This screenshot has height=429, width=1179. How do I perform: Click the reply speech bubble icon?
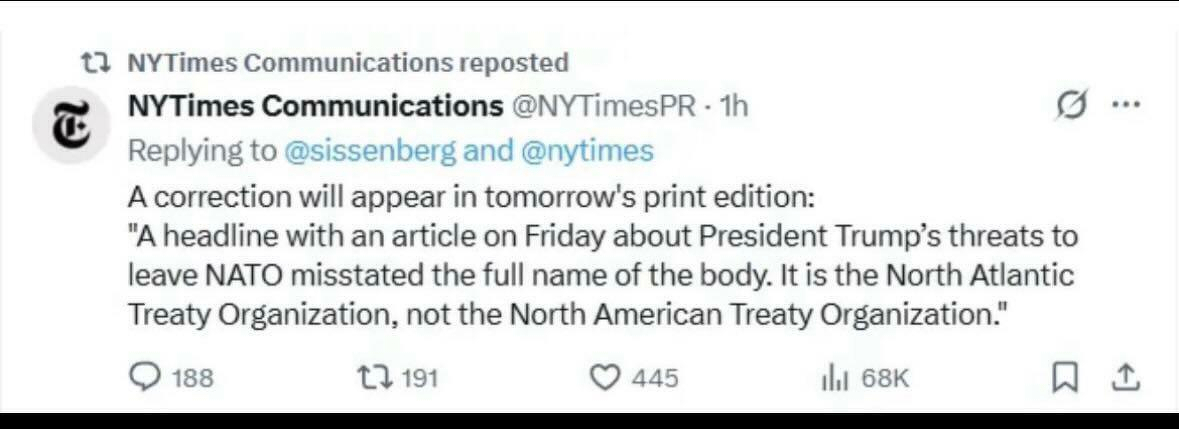click(x=146, y=377)
